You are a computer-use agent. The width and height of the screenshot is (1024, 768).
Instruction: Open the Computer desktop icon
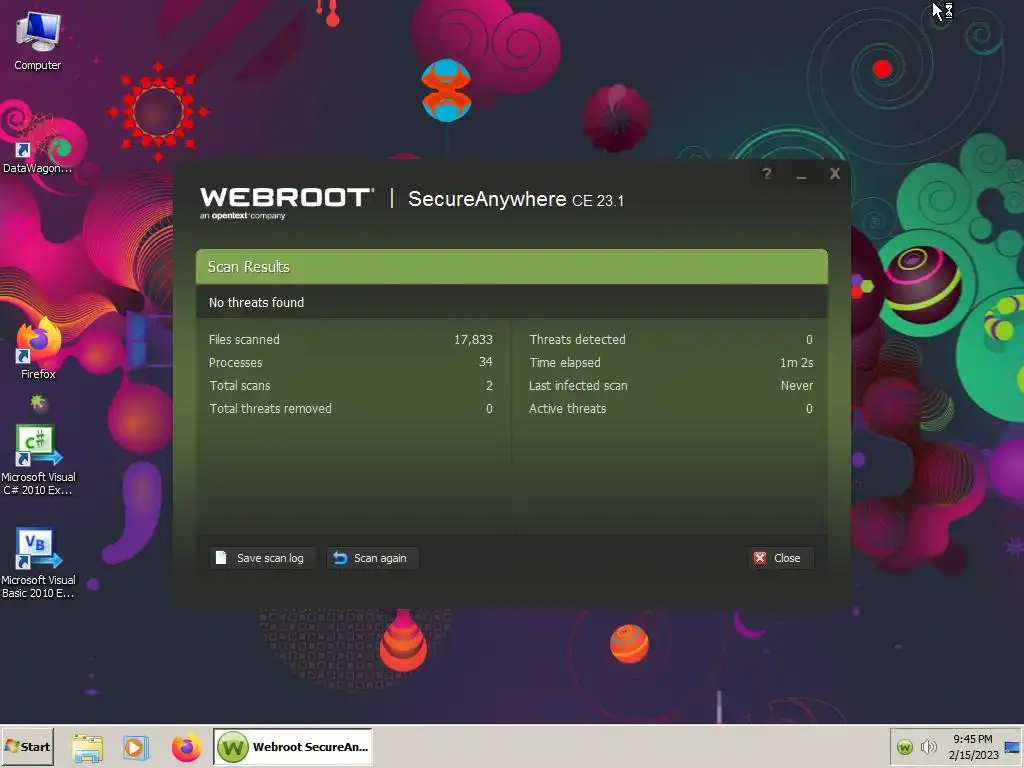pos(38,40)
